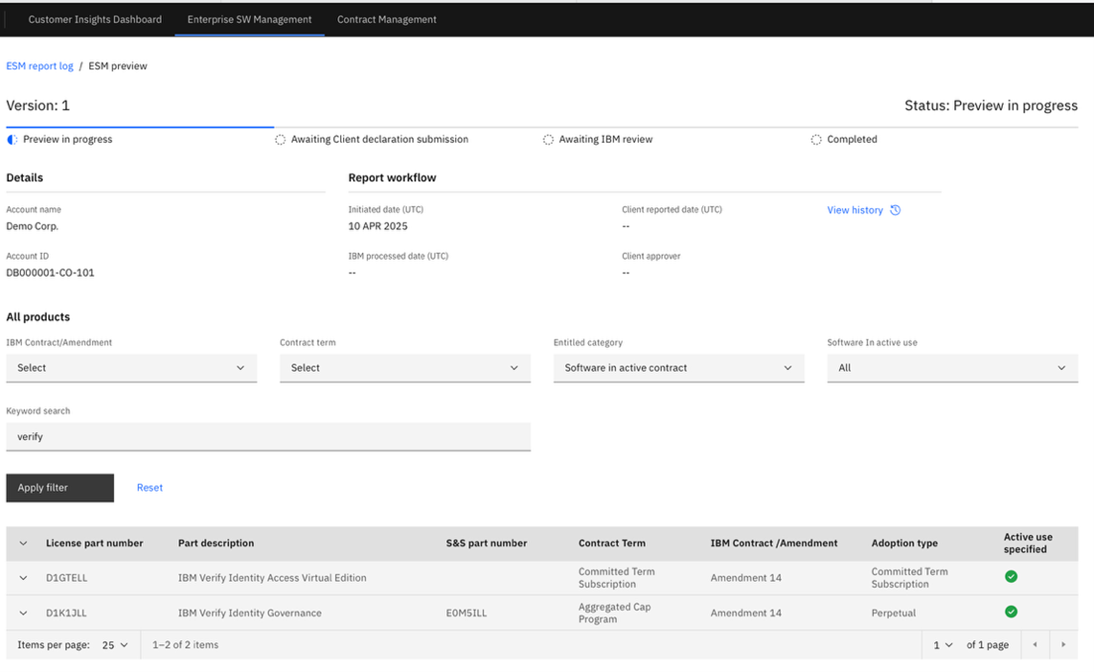Click the E0M5ILL part number cell
The width and height of the screenshot is (1094, 672).
[466, 613]
